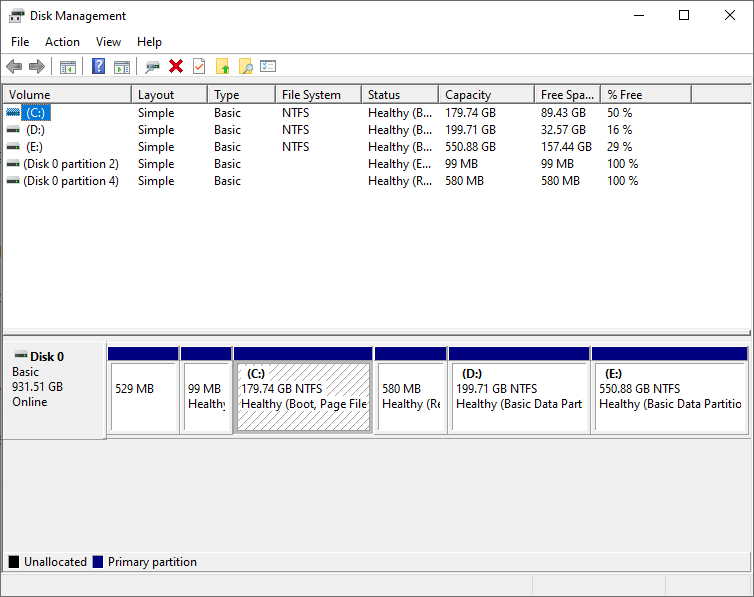Toggle the Show/Hide Action Pane icon
The height and width of the screenshot is (597, 754).
pos(121,67)
